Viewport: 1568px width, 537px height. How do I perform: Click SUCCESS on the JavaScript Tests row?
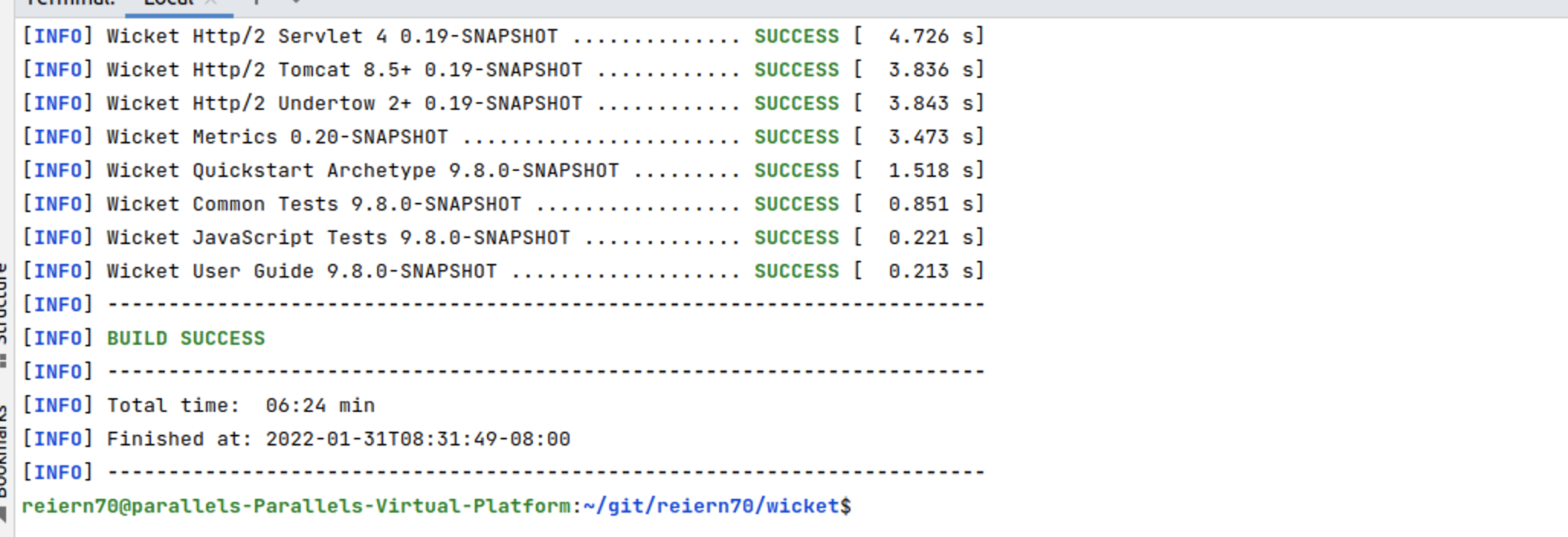[796, 237]
